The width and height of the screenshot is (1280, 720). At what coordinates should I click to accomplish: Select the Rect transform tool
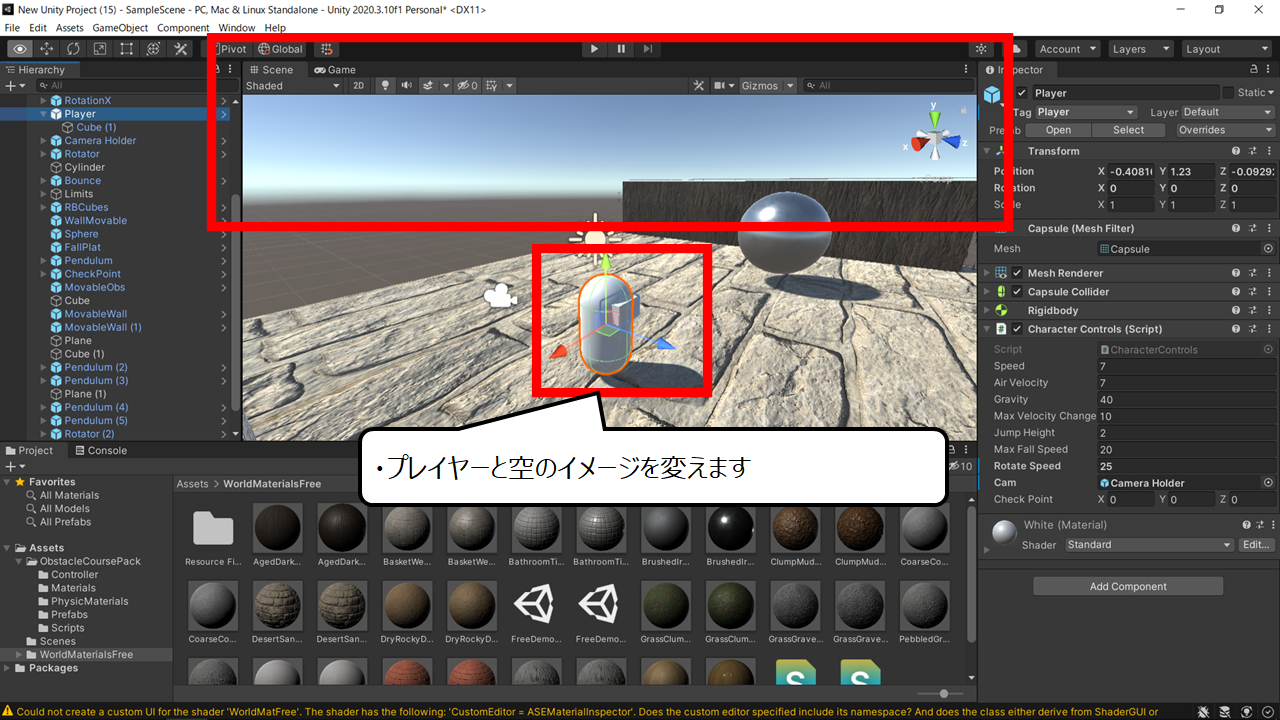coord(127,49)
